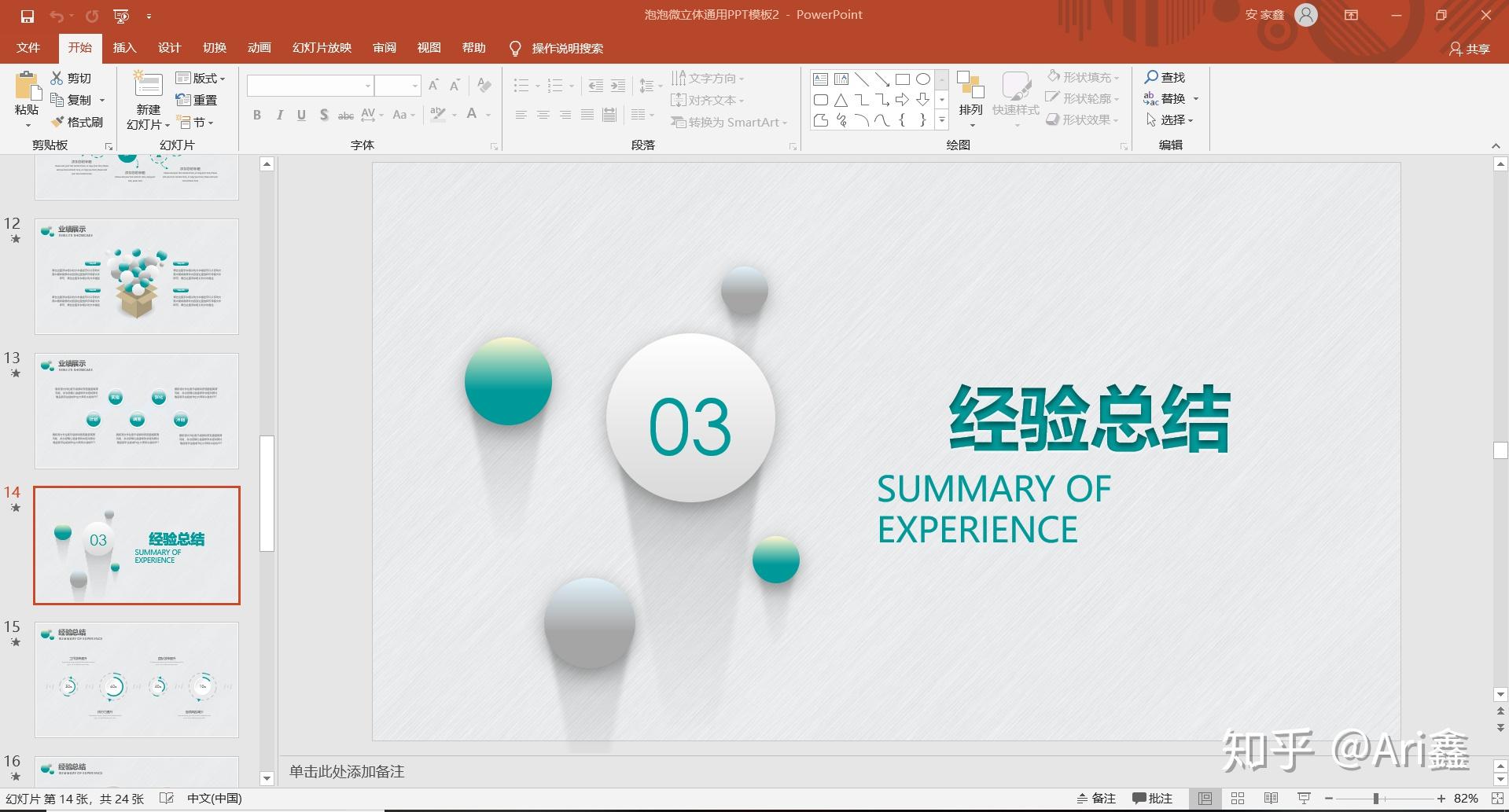Open the Design ribbon tab
Viewport: 1509px width, 812px height.
pyautogui.click(x=169, y=48)
